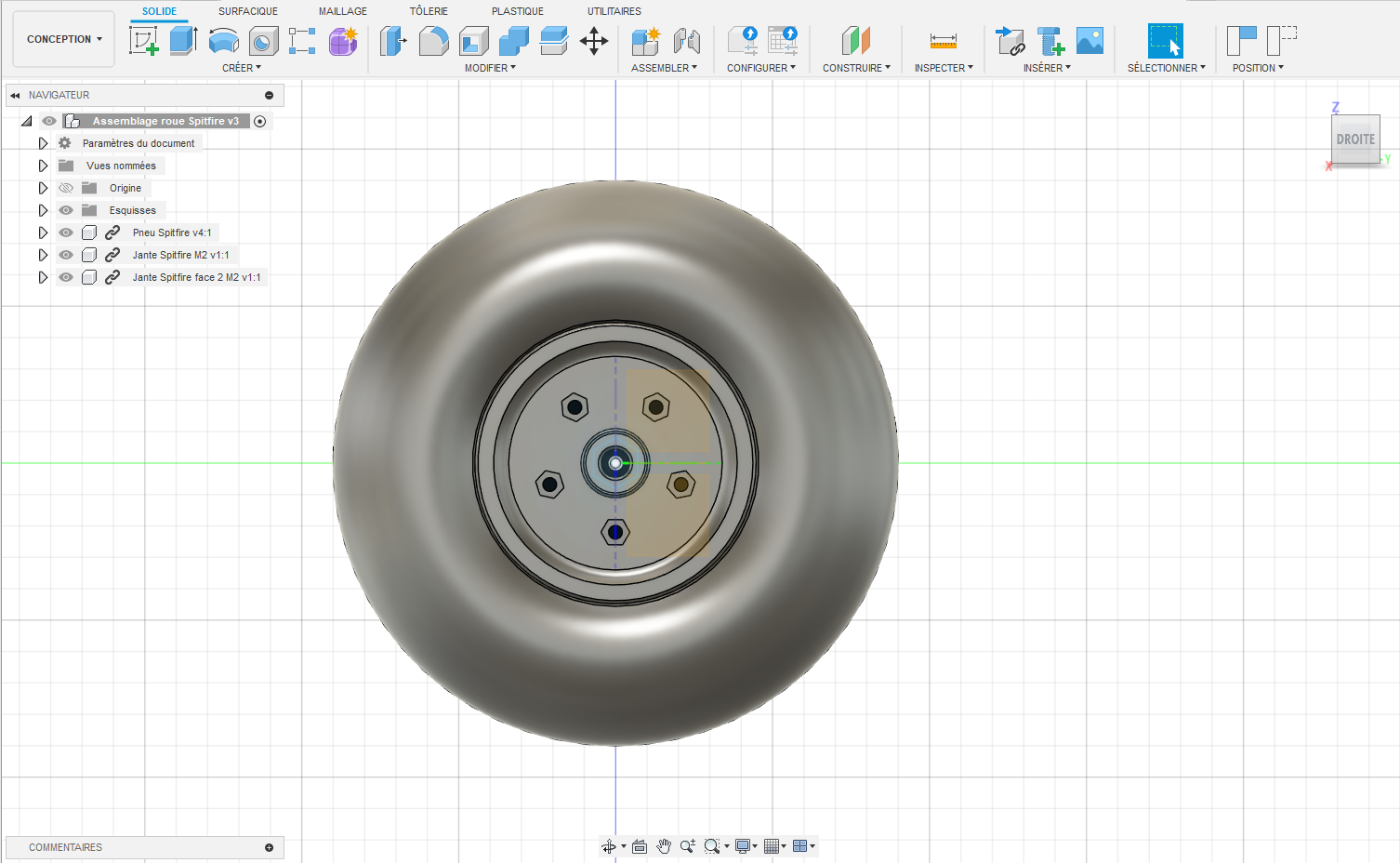This screenshot has width=1400, height=863.
Task: Click the Hole tool icon
Action: (x=263, y=41)
